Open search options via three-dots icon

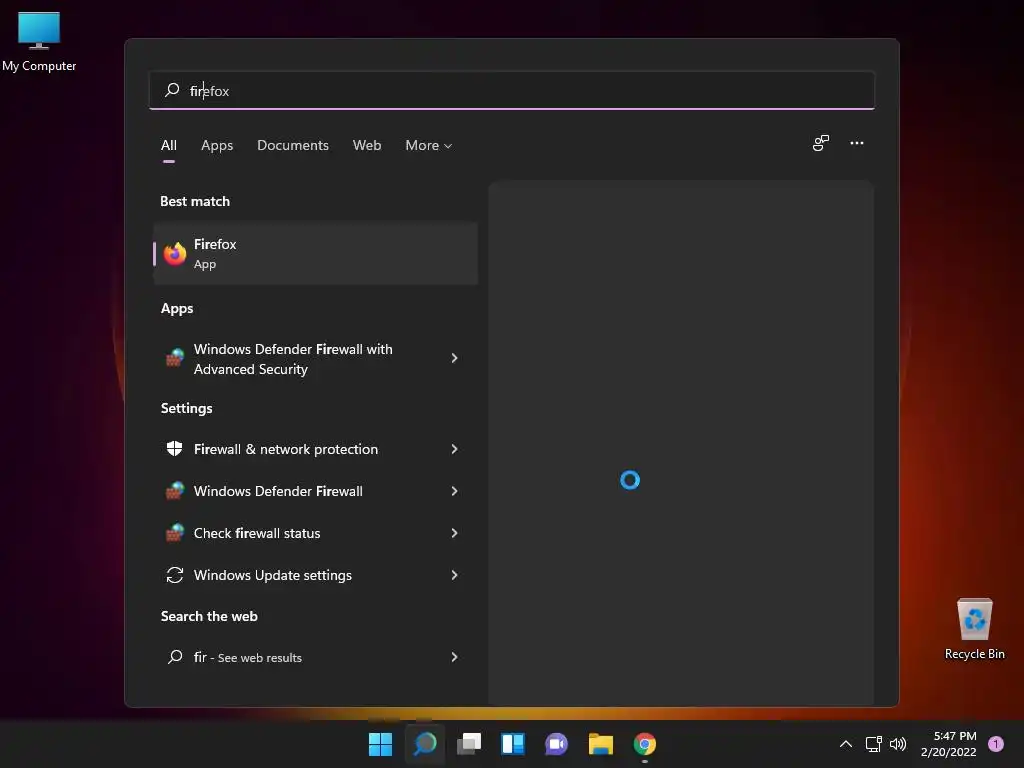point(857,143)
